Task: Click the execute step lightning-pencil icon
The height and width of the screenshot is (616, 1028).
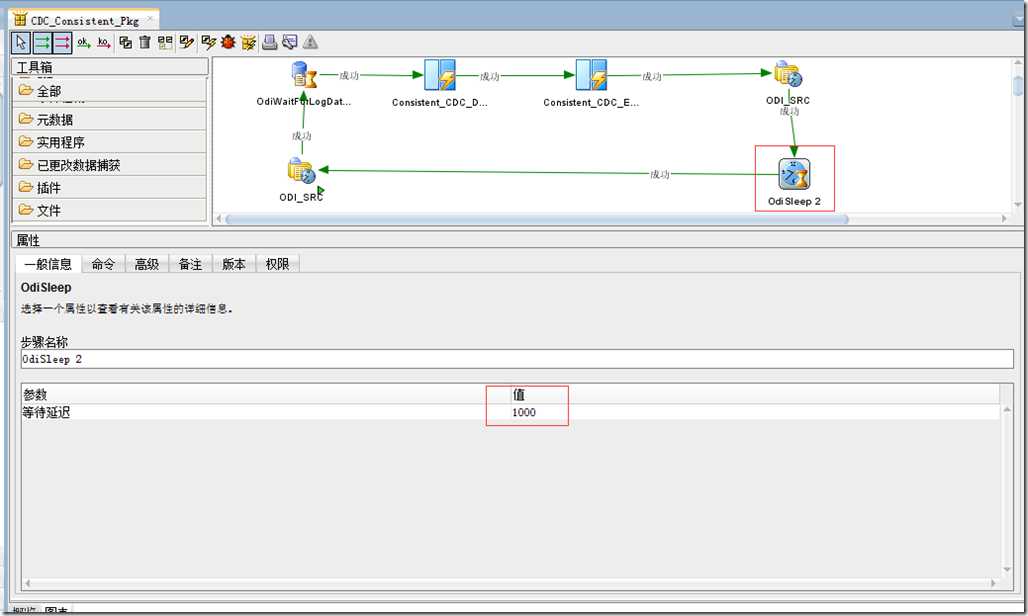Action: [208, 43]
